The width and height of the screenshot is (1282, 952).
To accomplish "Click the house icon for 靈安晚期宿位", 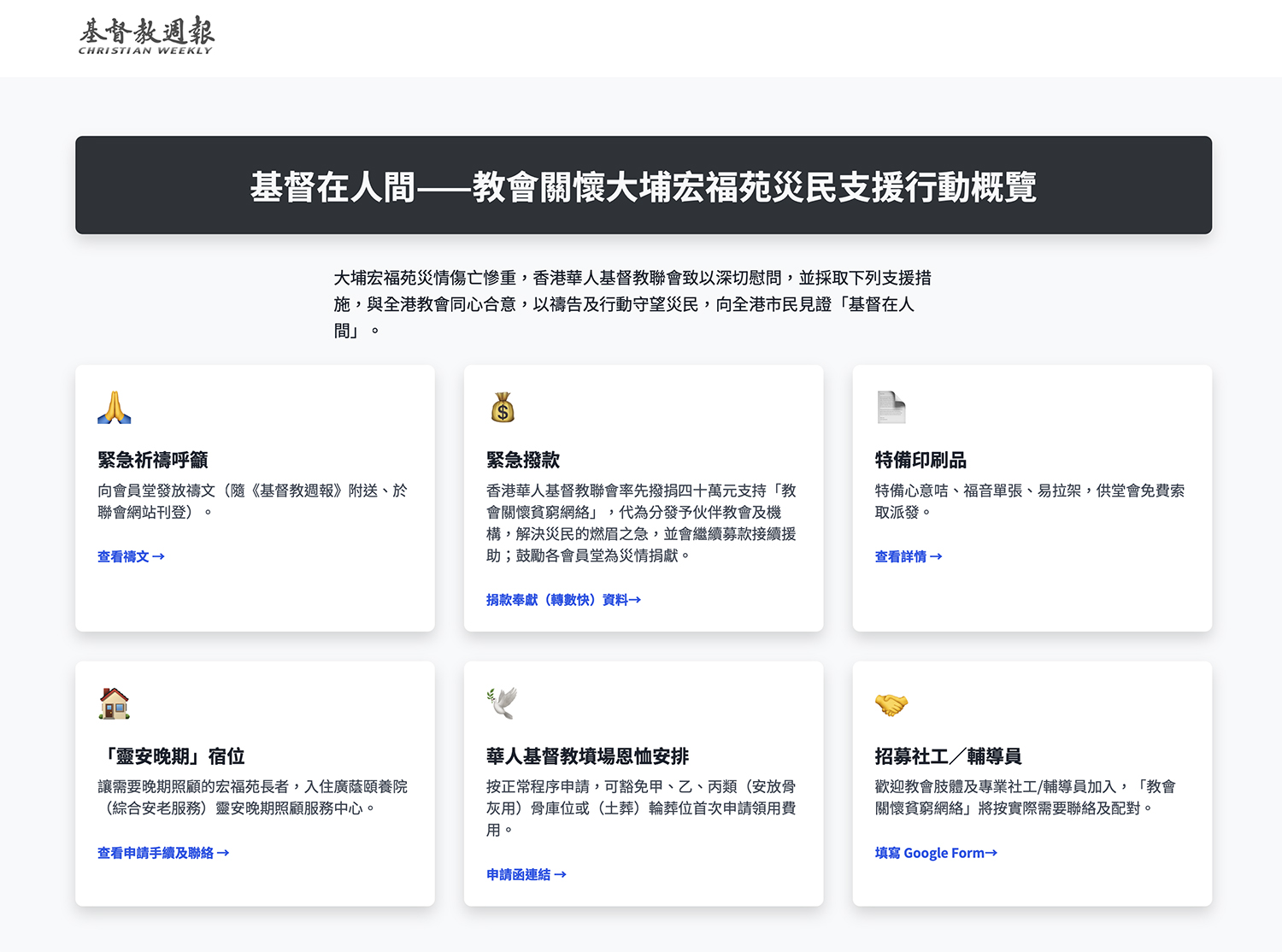I will click(114, 703).
